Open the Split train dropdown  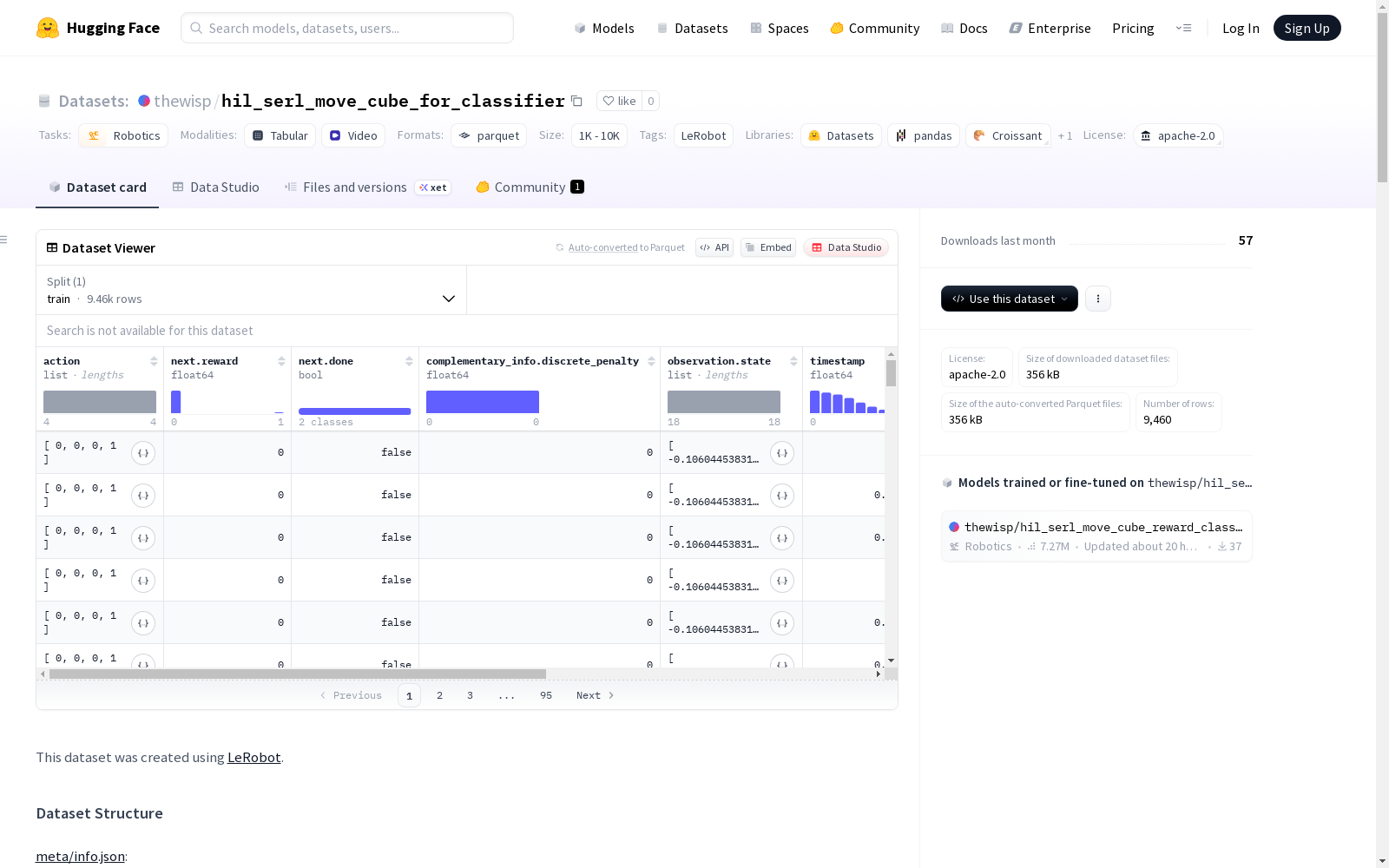252,290
